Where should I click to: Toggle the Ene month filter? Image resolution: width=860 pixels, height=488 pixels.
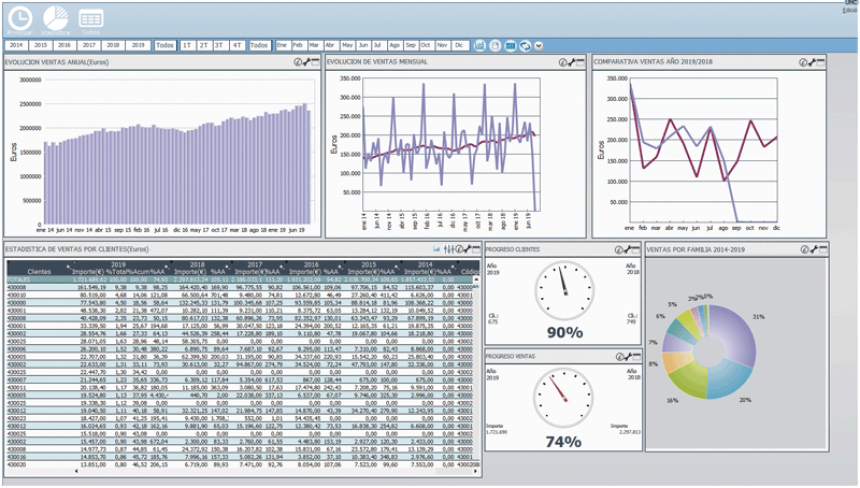coord(283,46)
